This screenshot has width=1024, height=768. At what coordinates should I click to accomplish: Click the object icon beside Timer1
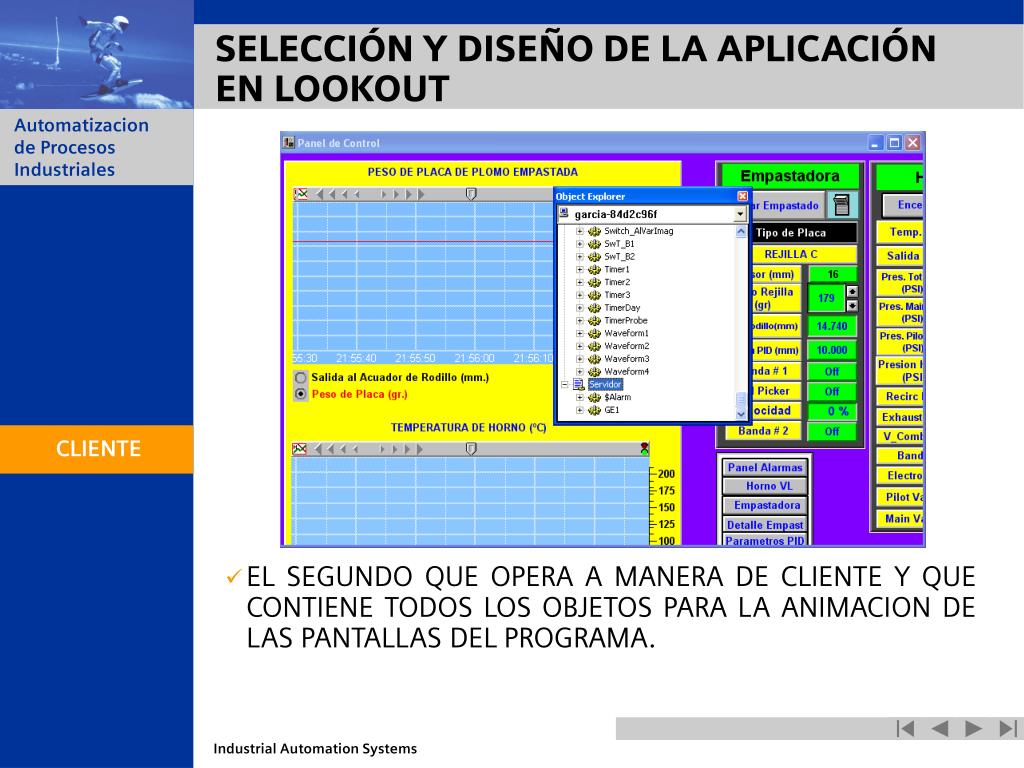[x=594, y=270]
